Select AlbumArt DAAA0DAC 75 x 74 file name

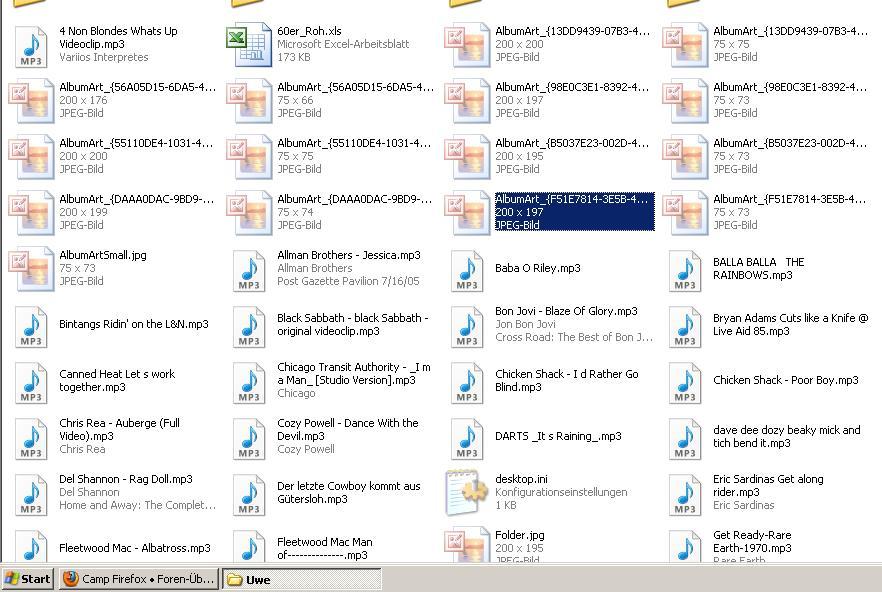(355, 199)
